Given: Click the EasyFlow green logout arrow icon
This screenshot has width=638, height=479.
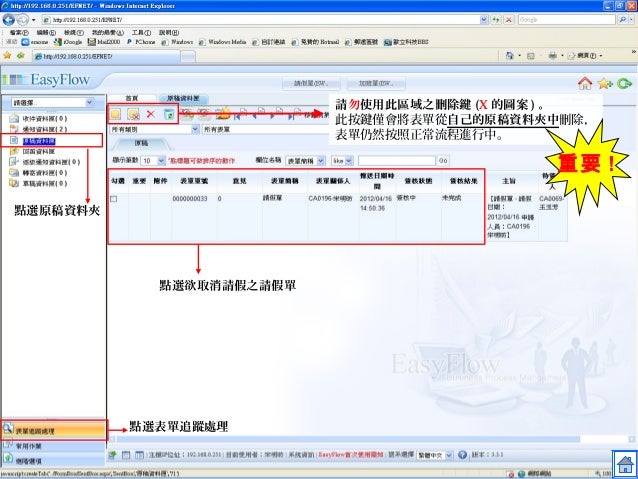Looking at the screenshot, I should 624,83.
